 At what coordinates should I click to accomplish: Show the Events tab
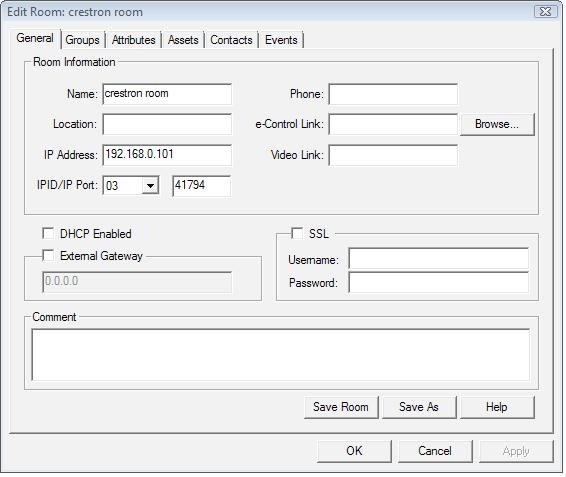tap(281, 40)
